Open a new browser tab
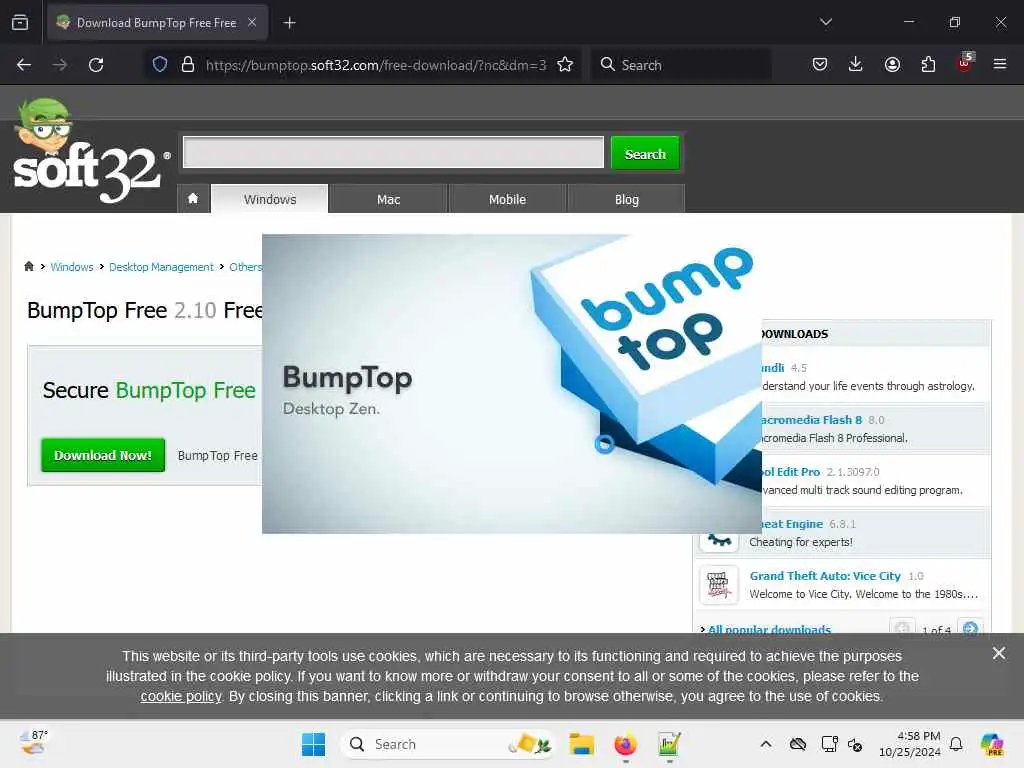The height and width of the screenshot is (768, 1024). pos(289,23)
